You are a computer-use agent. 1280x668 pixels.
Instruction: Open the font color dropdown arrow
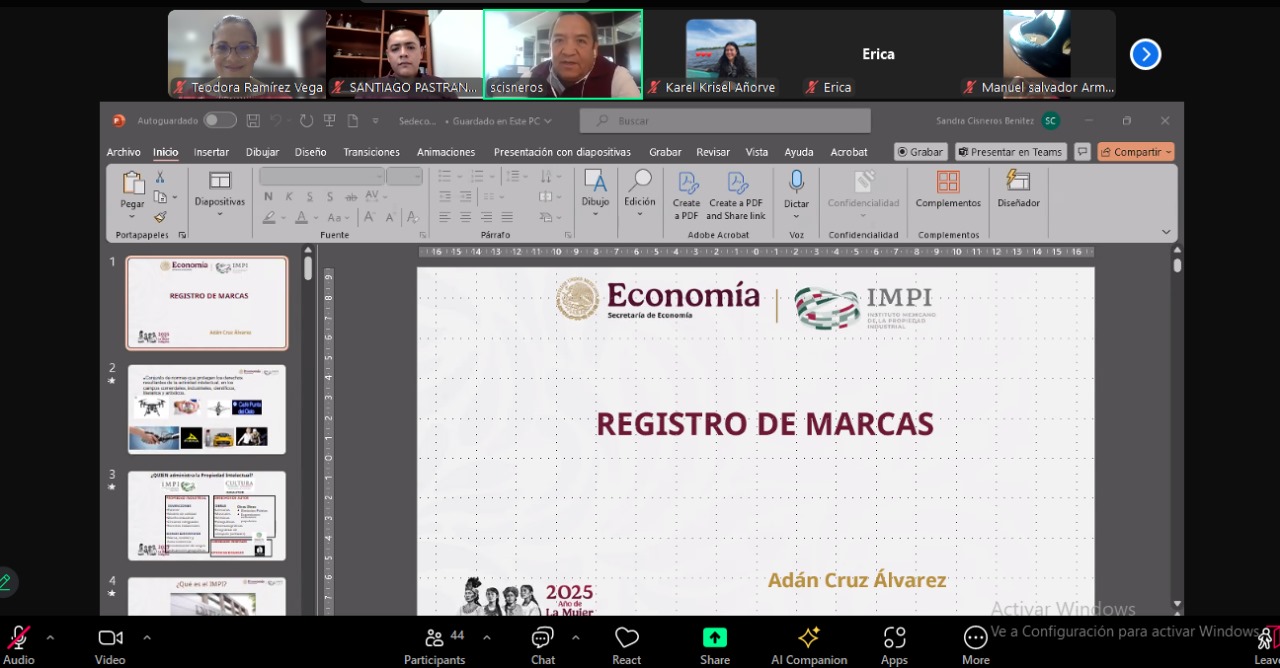tap(316, 218)
